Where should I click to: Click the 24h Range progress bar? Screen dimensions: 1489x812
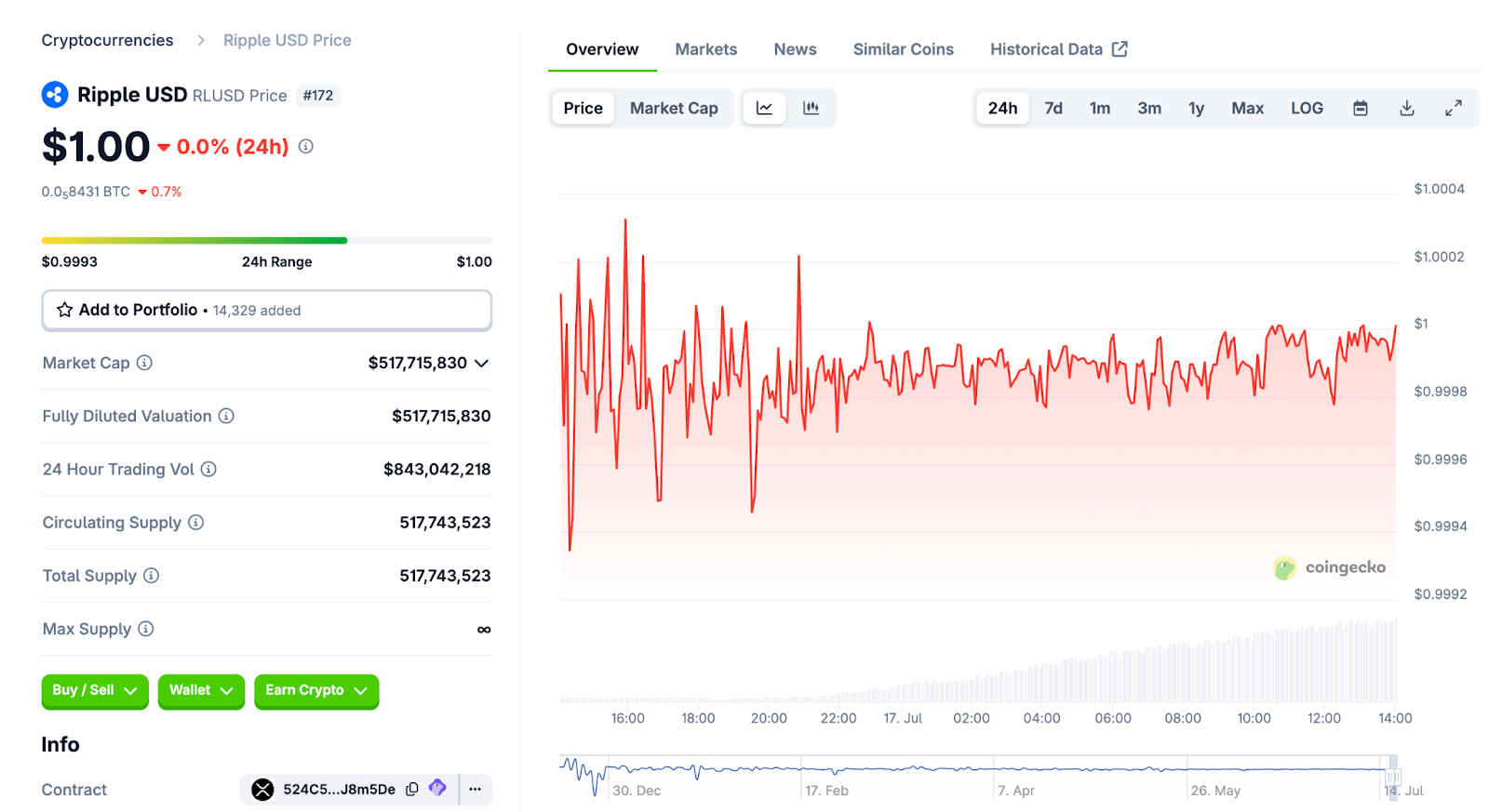point(267,240)
